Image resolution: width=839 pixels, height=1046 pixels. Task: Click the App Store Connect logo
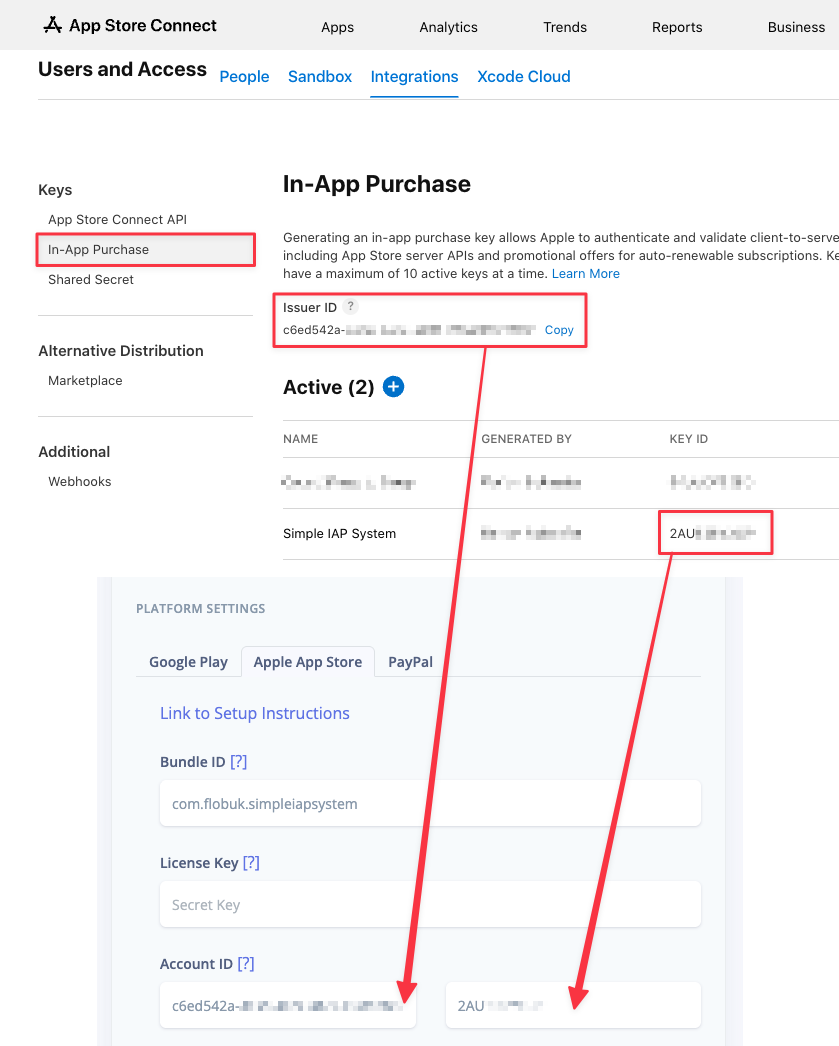(130, 26)
